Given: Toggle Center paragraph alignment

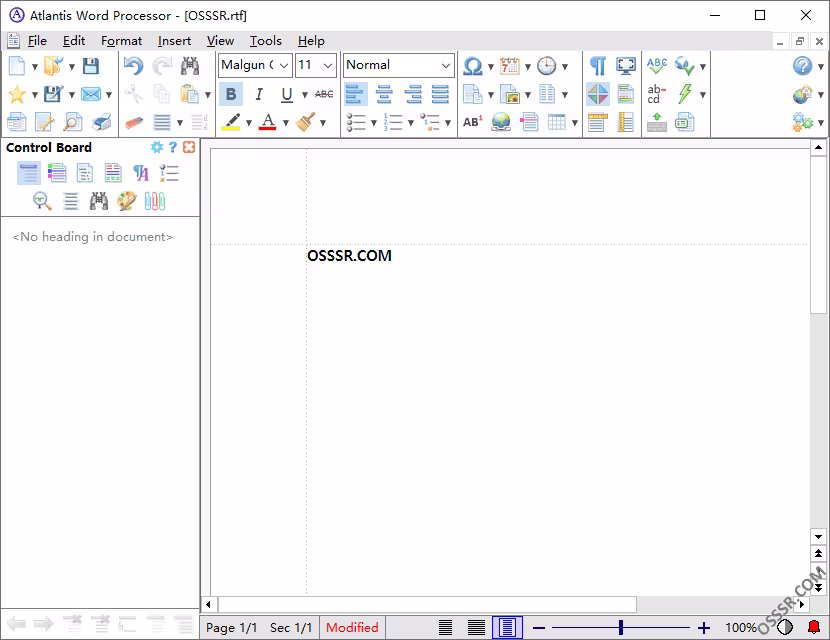Looking at the screenshot, I should tap(384, 94).
